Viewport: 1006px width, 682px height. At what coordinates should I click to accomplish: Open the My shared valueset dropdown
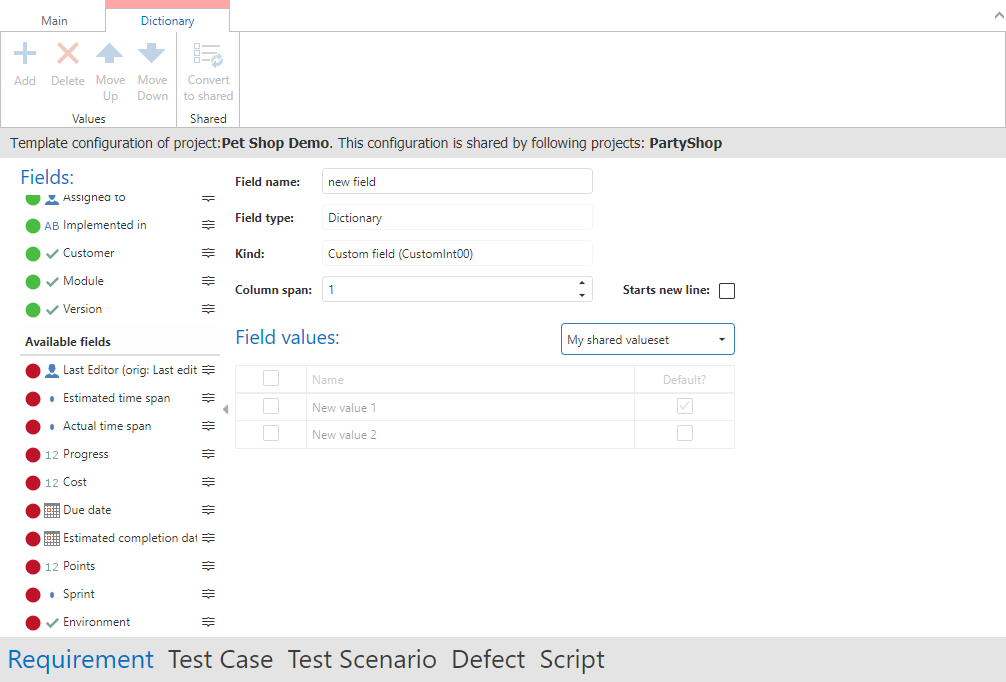click(647, 340)
